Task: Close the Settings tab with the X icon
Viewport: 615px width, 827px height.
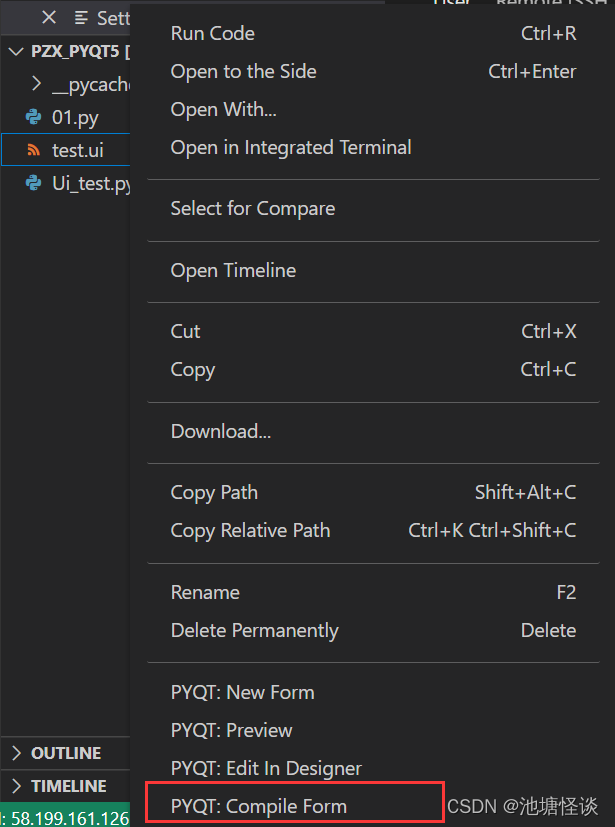Action: click(49, 18)
